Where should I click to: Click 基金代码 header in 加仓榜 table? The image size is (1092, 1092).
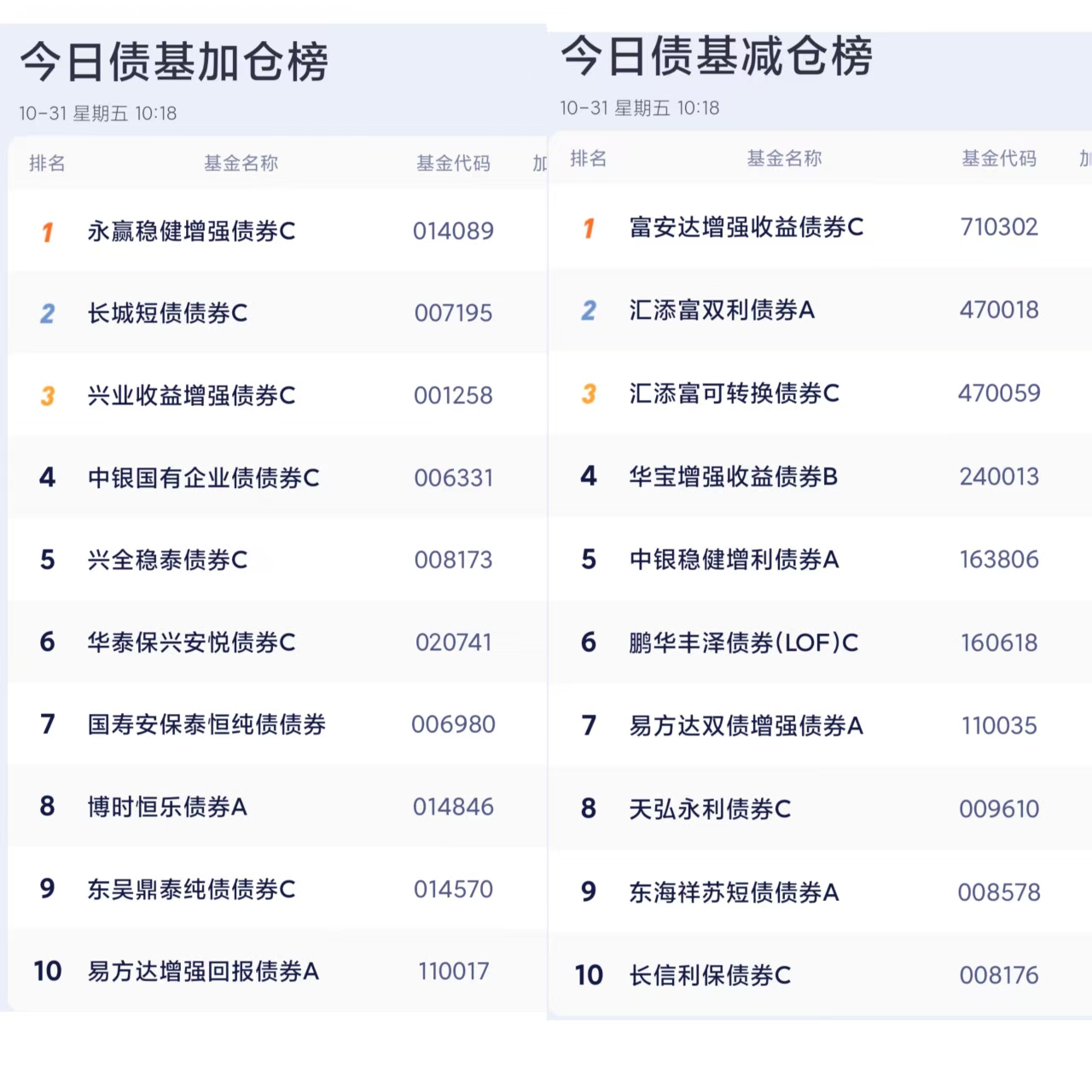click(x=453, y=163)
